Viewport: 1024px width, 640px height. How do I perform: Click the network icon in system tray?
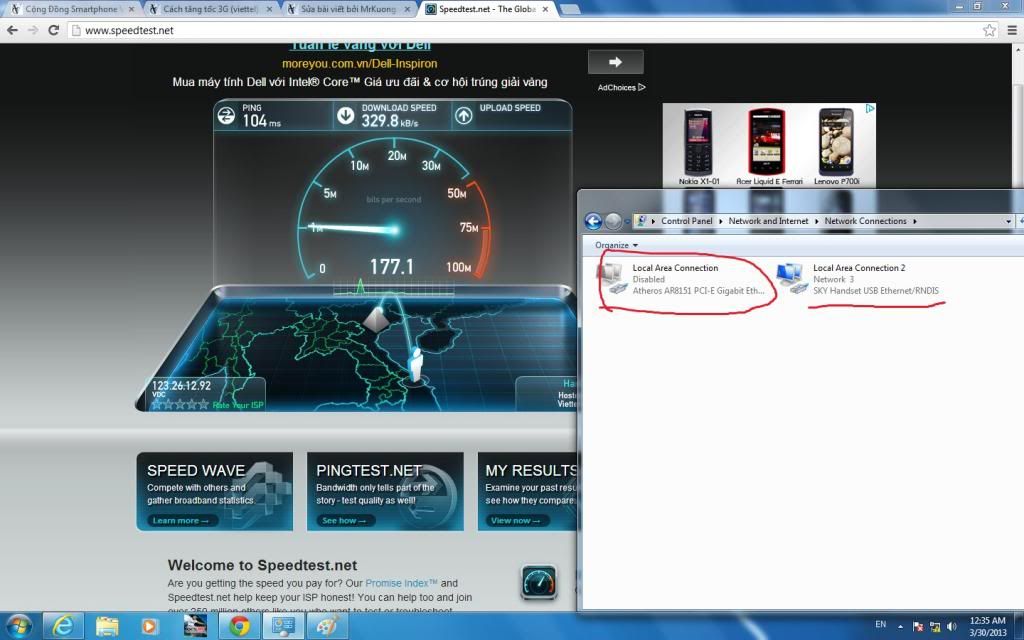[x=935, y=626]
